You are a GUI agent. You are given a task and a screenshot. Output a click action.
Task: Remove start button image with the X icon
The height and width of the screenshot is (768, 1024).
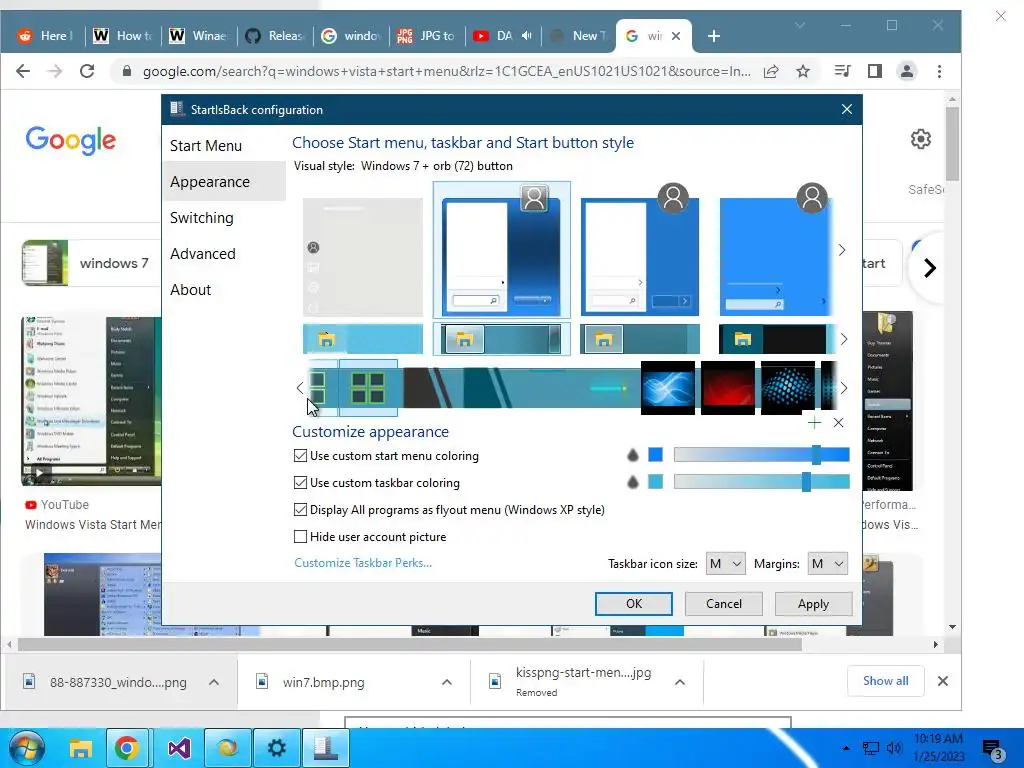click(839, 423)
